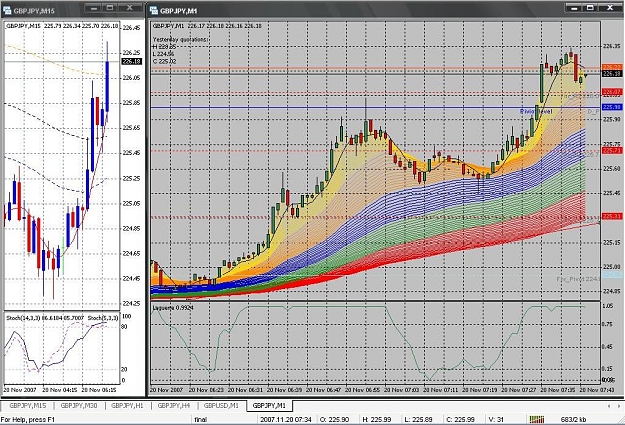Minimize the GBPJPY,M1 window
Viewport: 625px width, 425px height.
tap(574, 8)
